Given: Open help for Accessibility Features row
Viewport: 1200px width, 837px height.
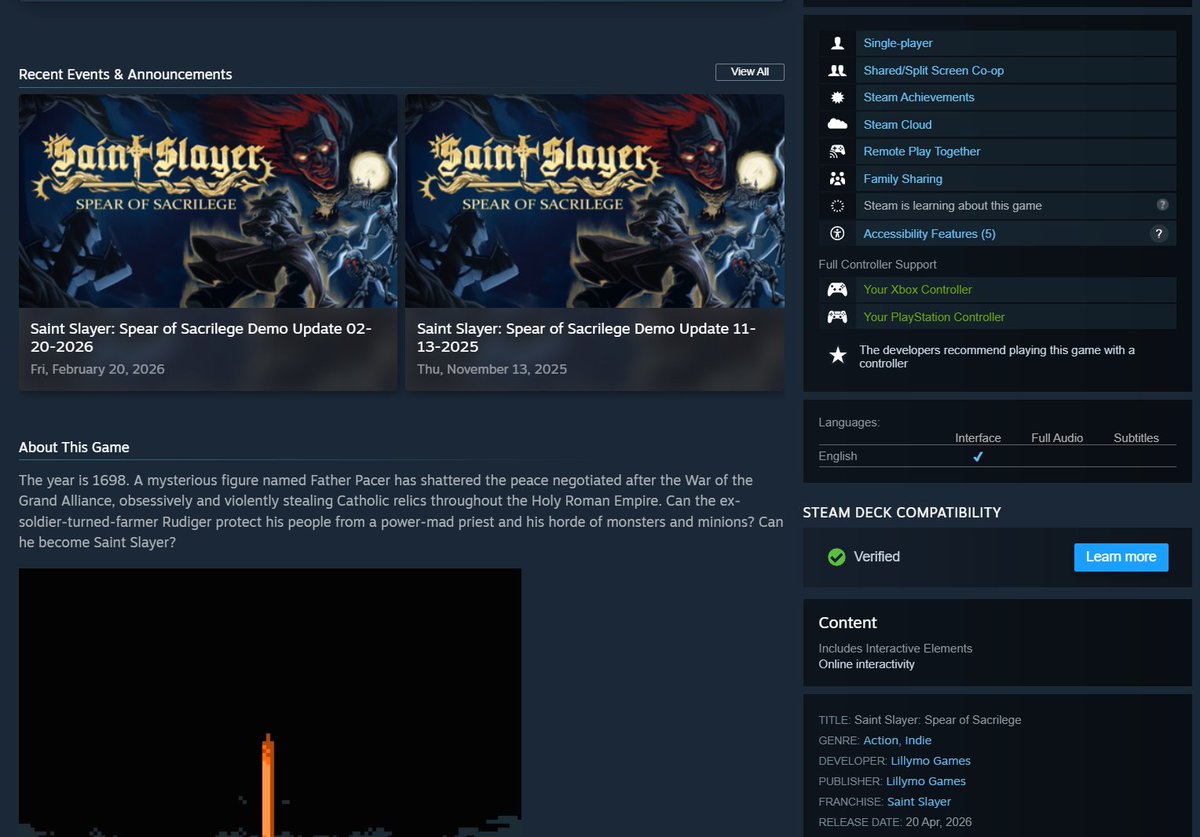Looking at the screenshot, I should 1159,233.
